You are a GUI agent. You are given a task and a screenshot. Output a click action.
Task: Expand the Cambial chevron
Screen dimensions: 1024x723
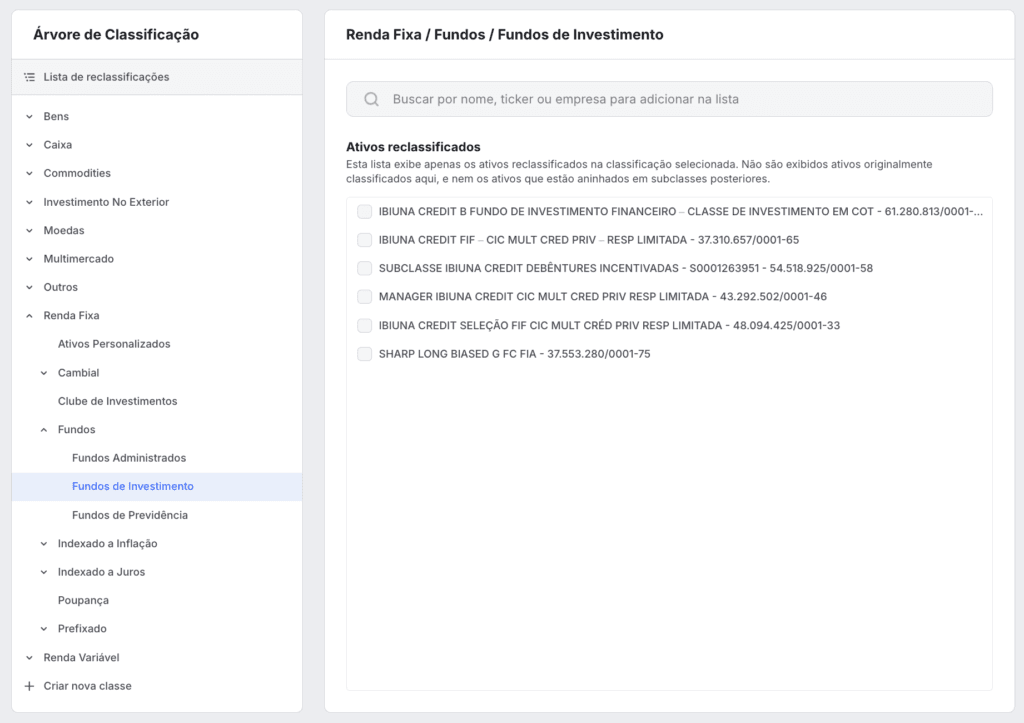click(x=44, y=373)
